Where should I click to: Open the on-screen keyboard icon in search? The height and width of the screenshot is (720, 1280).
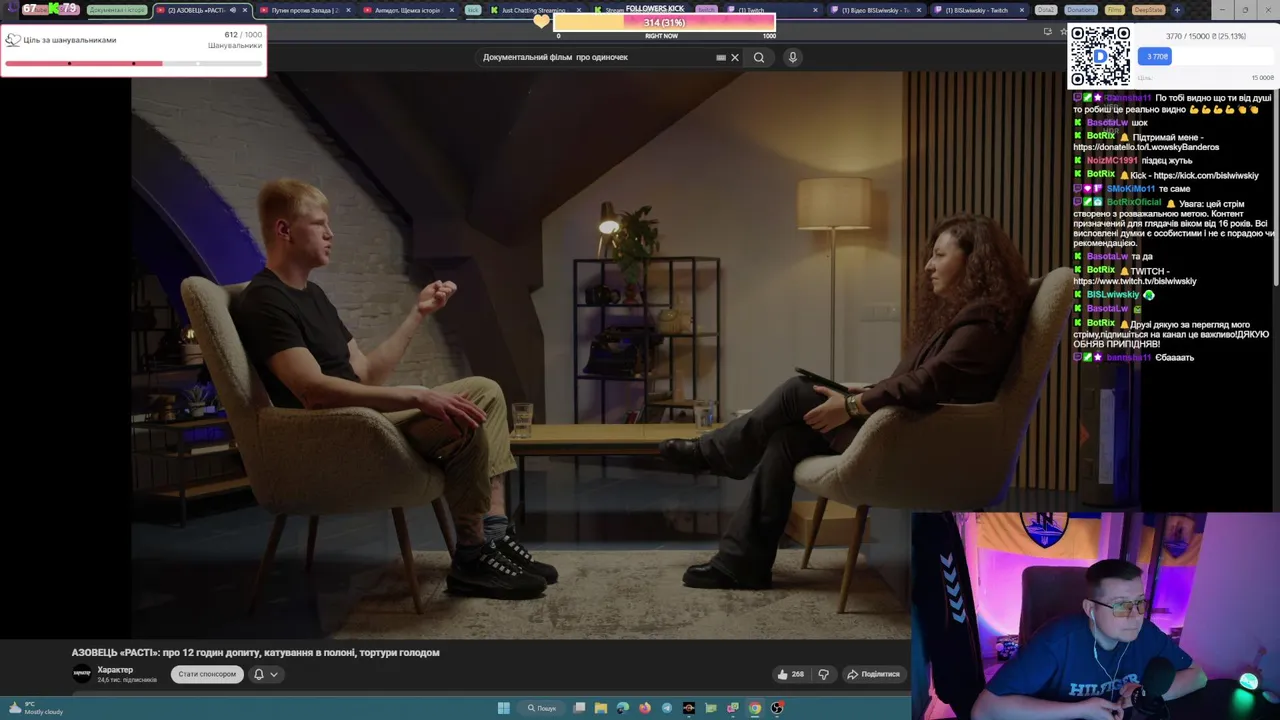click(721, 57)
